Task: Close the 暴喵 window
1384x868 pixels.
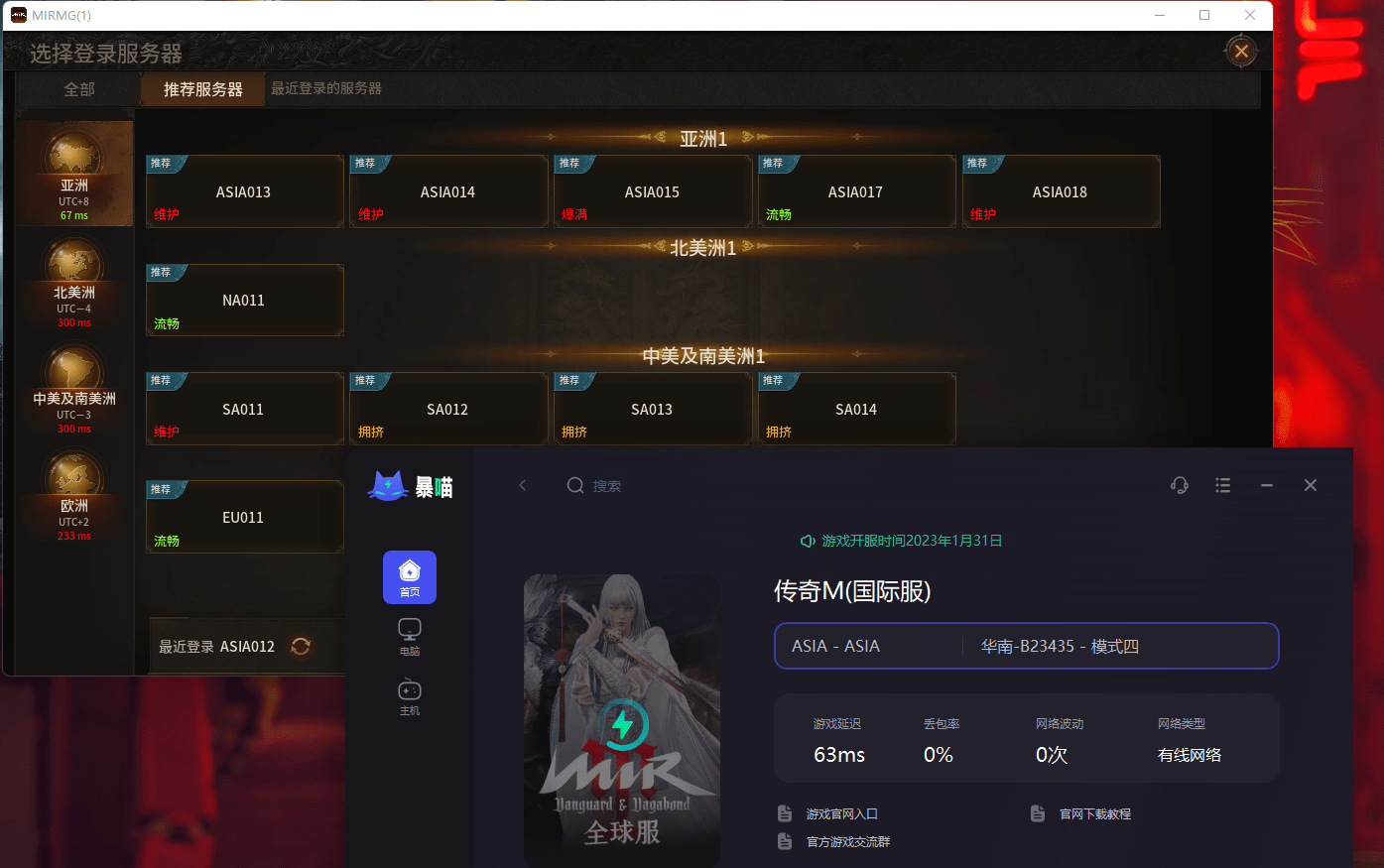Action: click(x=1311, y=485)
